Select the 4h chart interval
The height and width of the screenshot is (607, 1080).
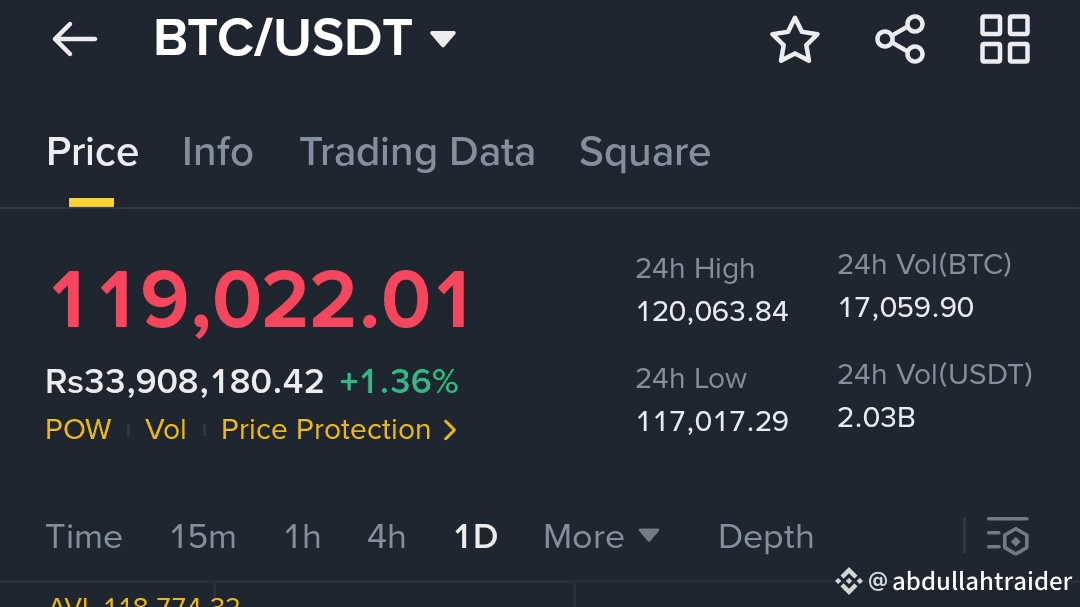click(x=386, y=537)
